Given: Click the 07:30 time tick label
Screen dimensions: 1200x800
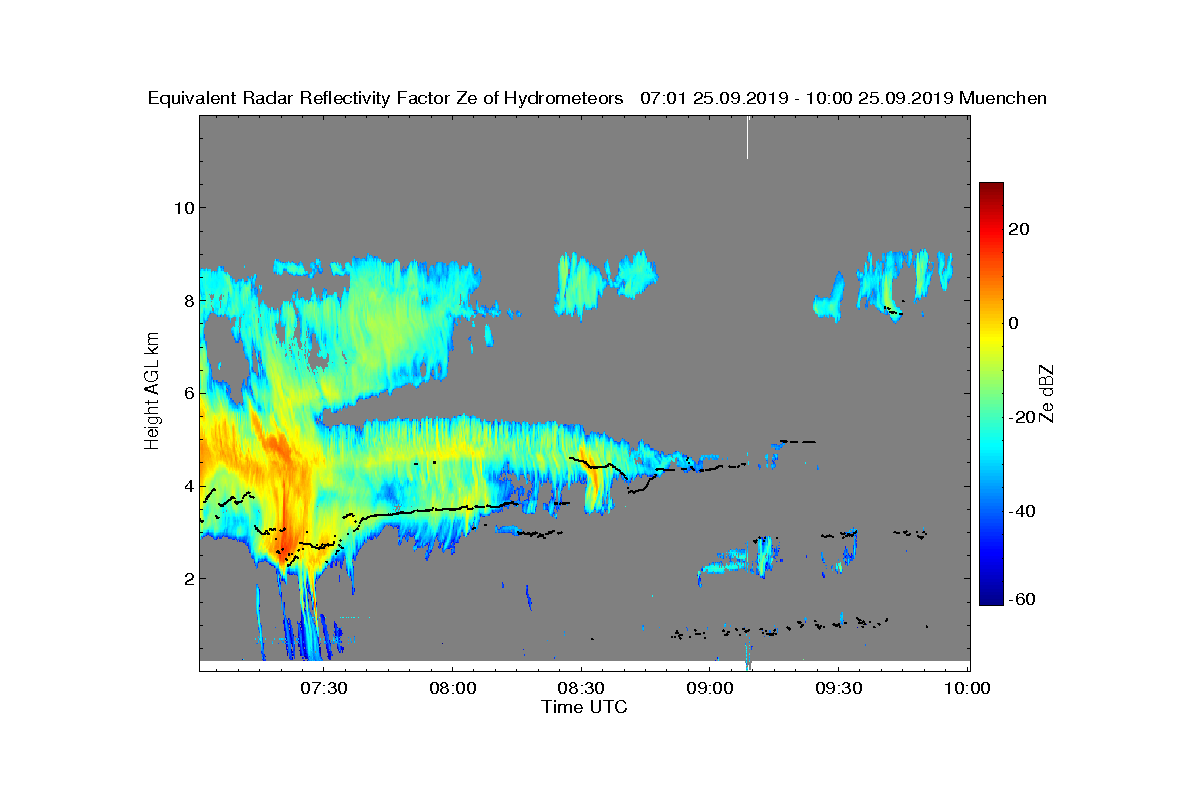Looking at the screenshot, I should 323,689.
